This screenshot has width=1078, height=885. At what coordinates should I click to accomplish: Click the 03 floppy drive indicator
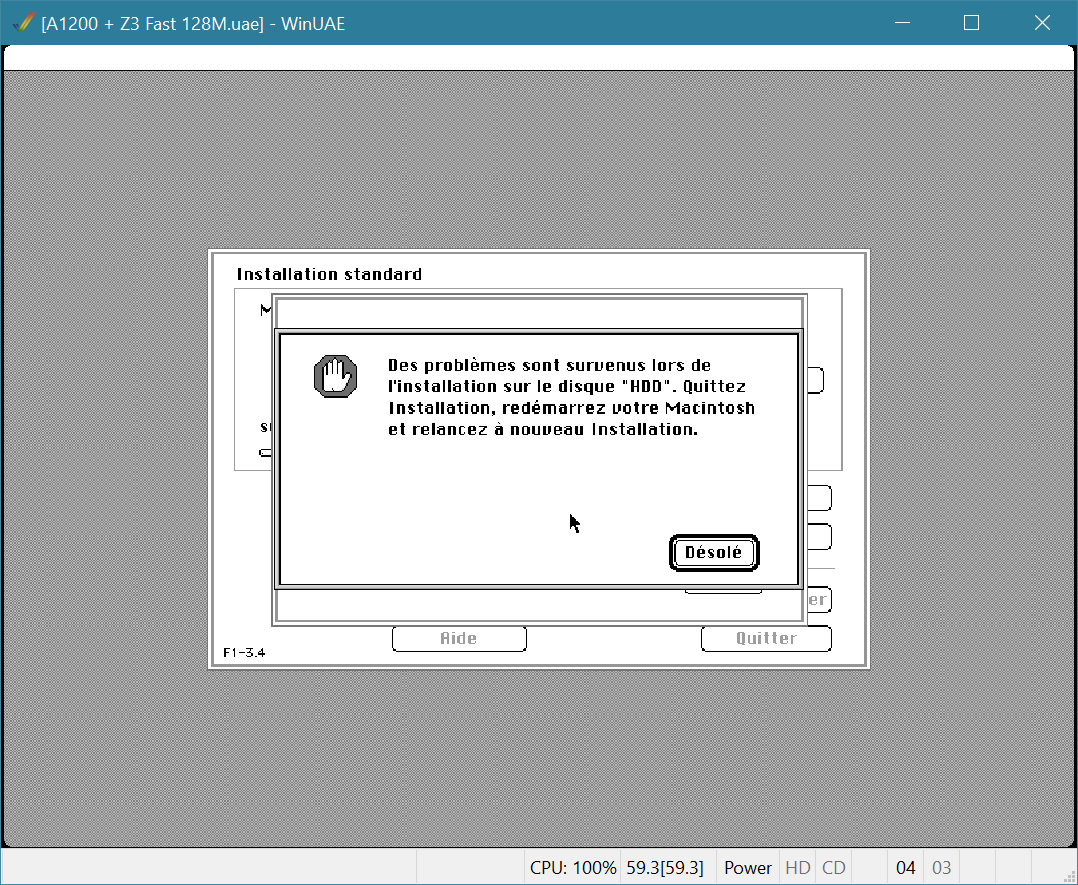(x=941, y=868)
